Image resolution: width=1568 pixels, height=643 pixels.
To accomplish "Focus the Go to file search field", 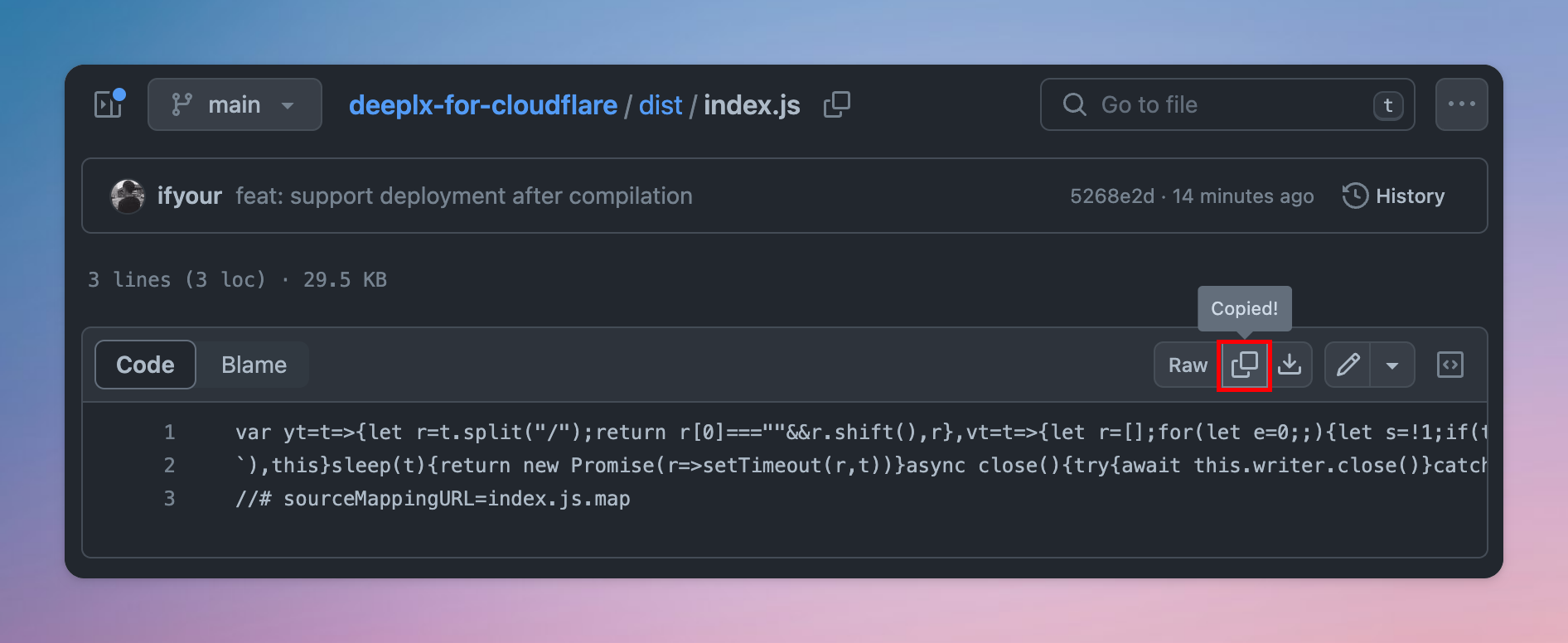I will click(1227, 104).
